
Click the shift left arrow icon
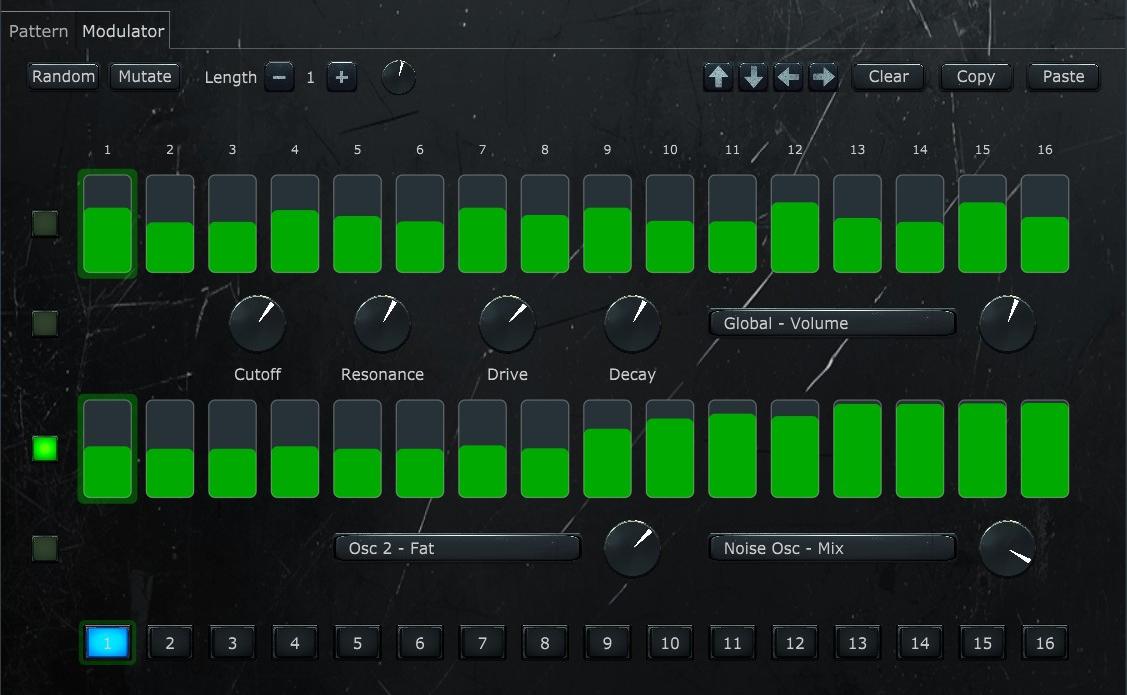(x=788, y=77)
